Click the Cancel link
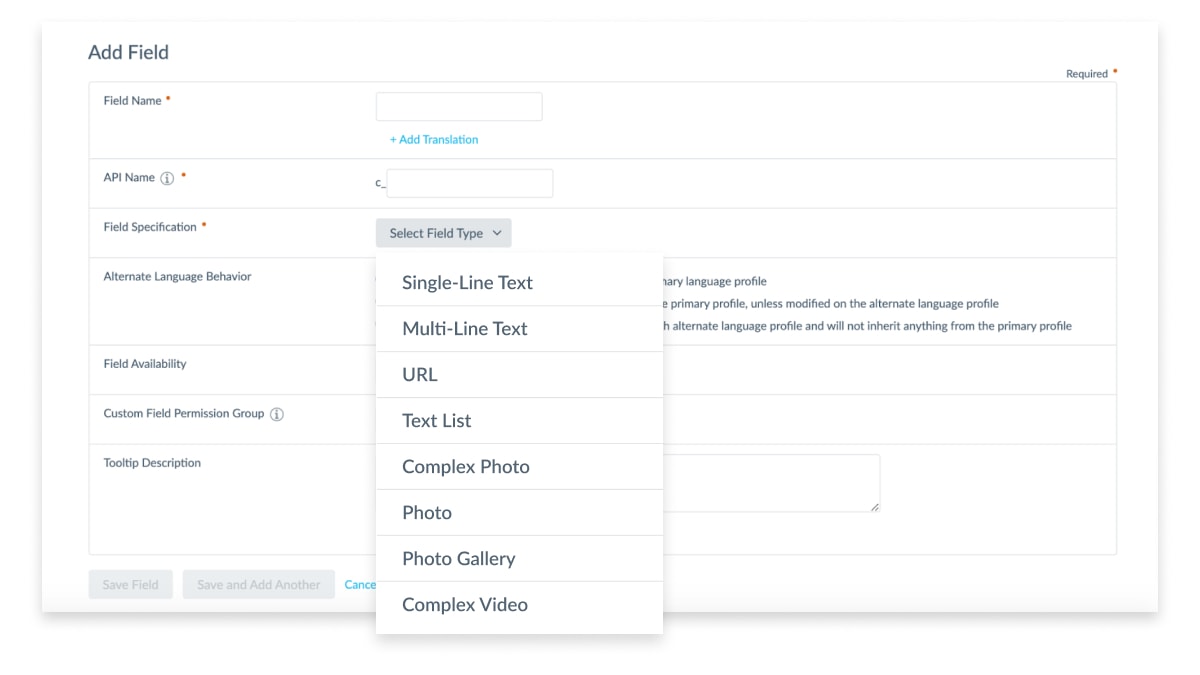The width and height of the screenshot is (1200, 675). [x=360, y=585]
